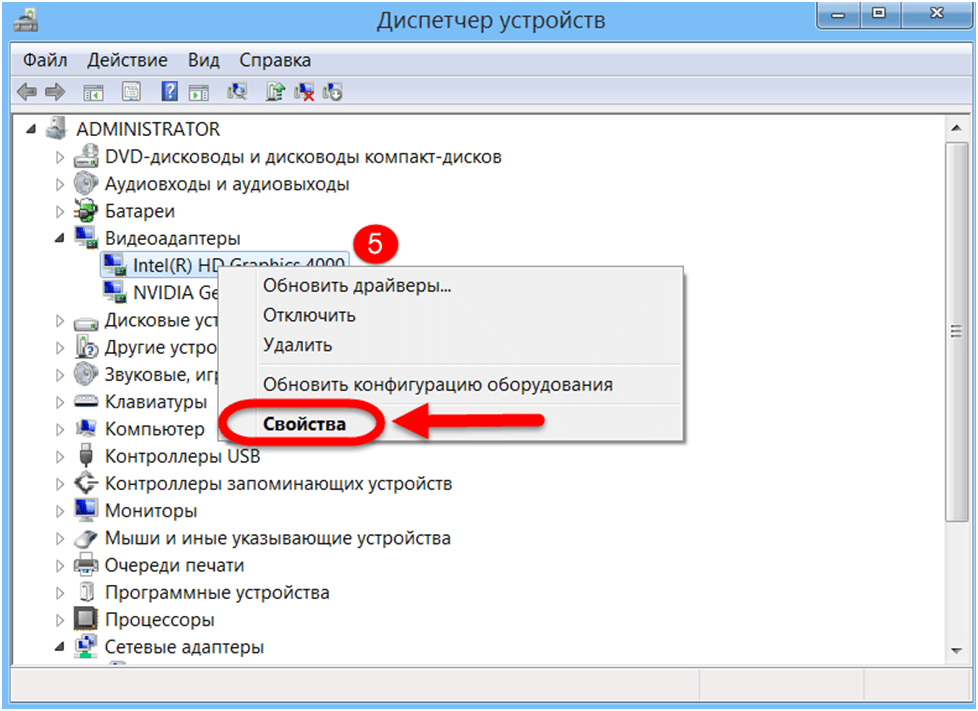Toggle the console tree toolbar icon
This screenshot has height=711, width=978.
click(x=94, y=92)
